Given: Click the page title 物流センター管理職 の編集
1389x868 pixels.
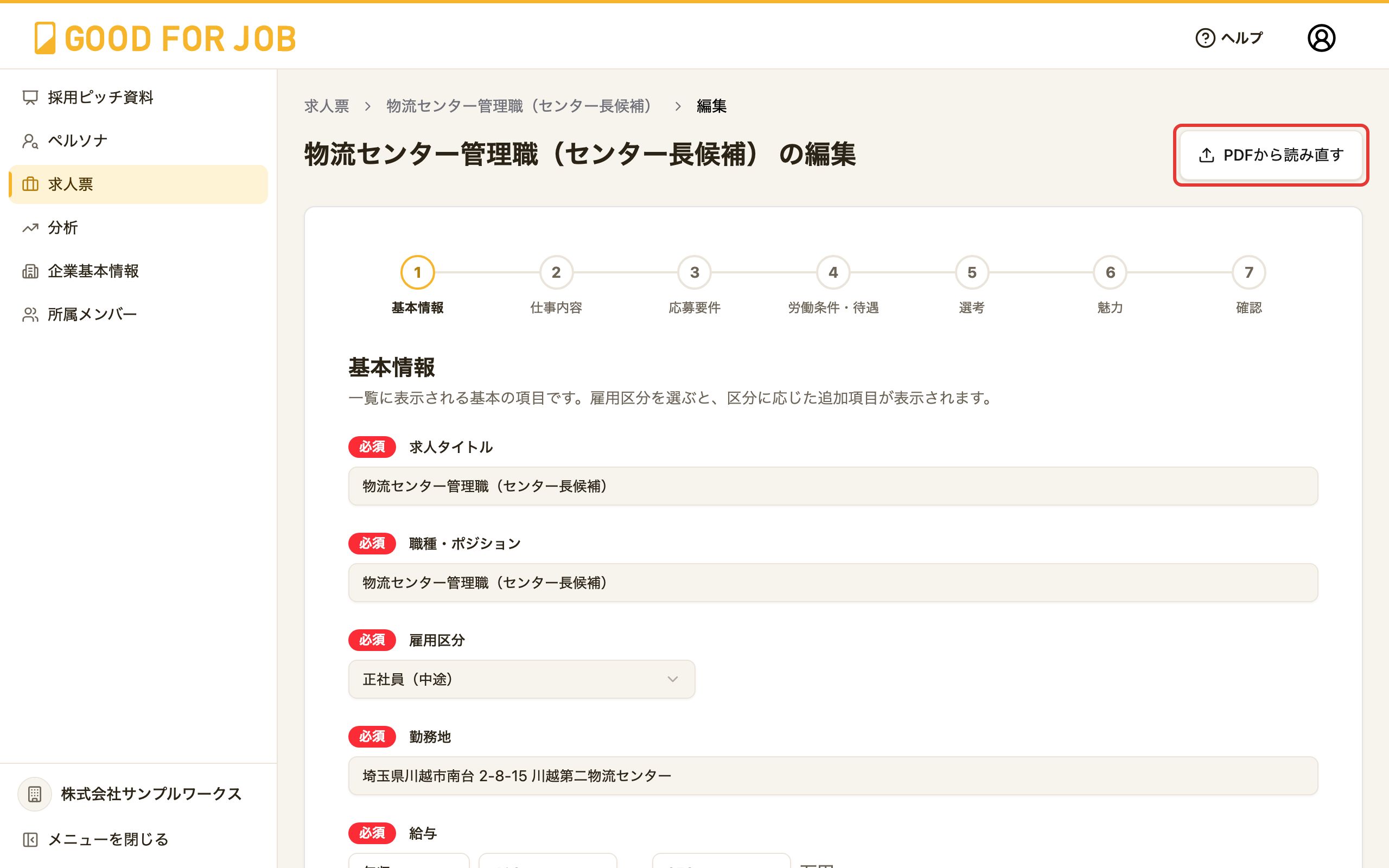Looking at the screenshot, I should coord(579,155).
